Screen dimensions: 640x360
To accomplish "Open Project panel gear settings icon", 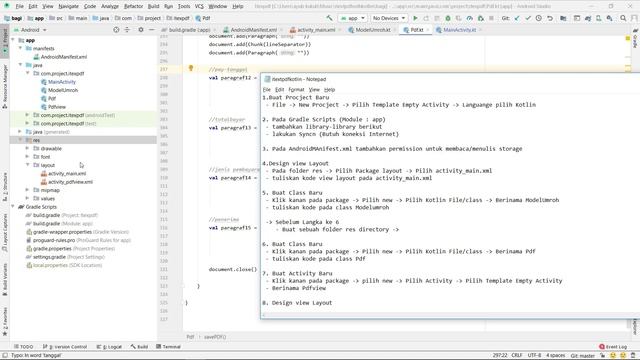I will (141, 30).
